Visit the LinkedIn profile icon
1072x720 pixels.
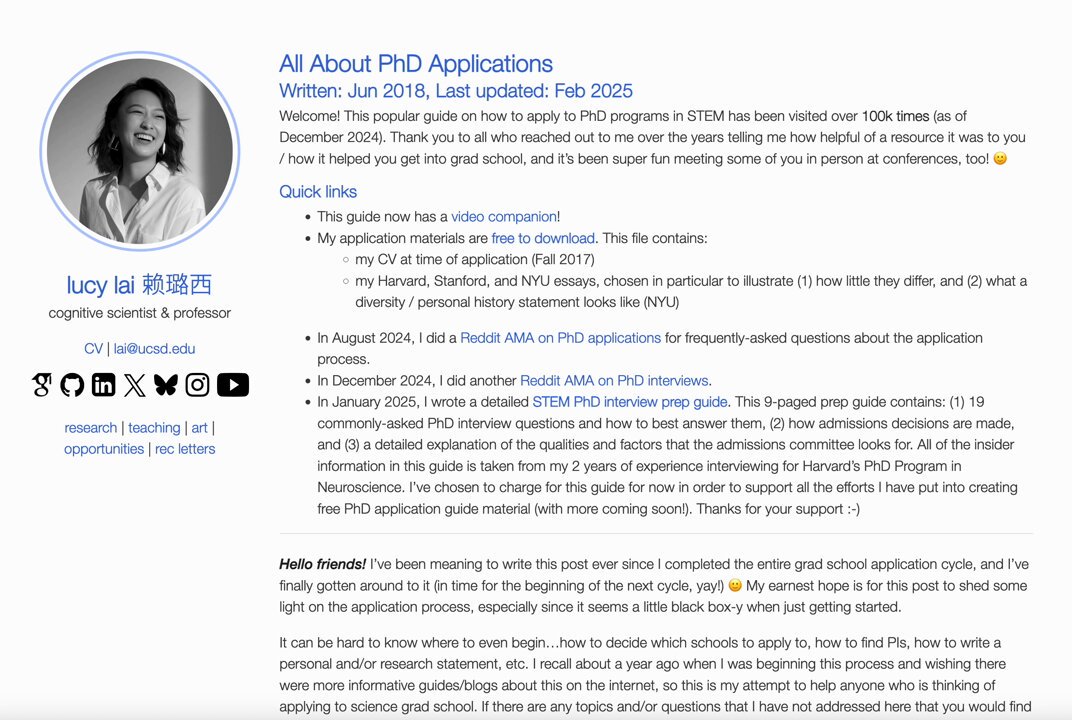pyautogui.click(x=103, y=385)
